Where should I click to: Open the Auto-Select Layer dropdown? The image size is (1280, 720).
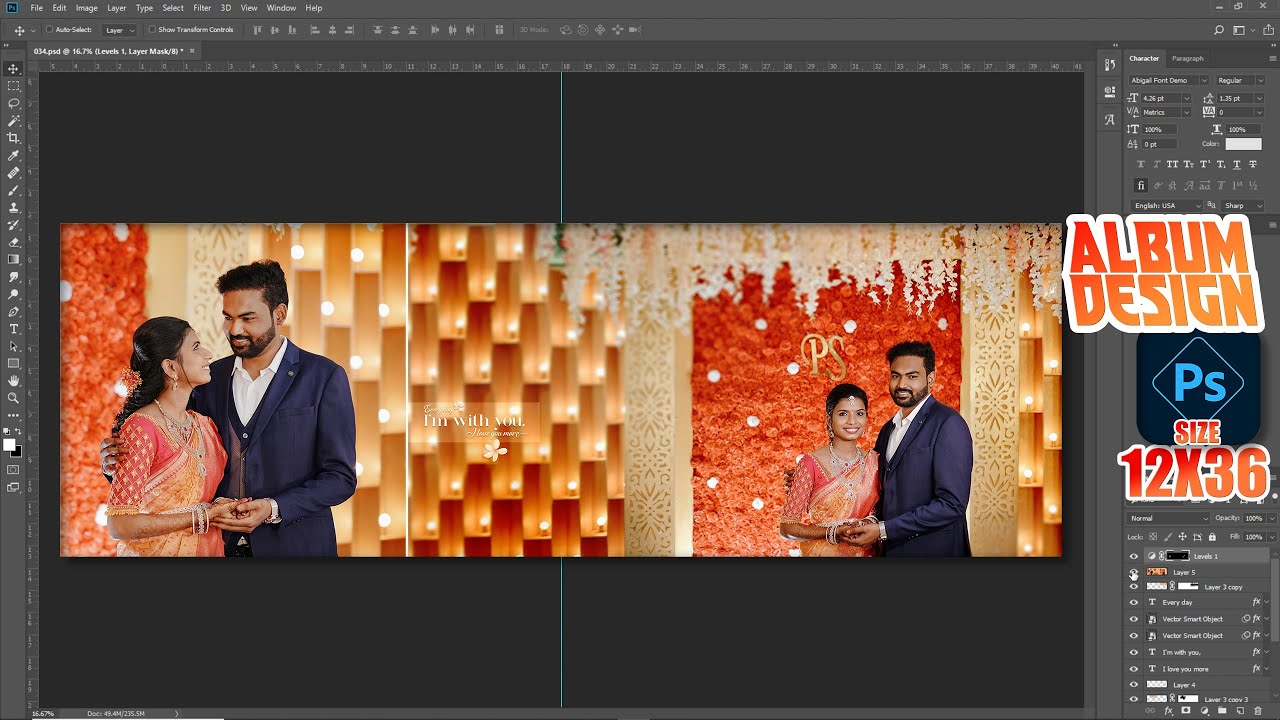click(120, 30)
